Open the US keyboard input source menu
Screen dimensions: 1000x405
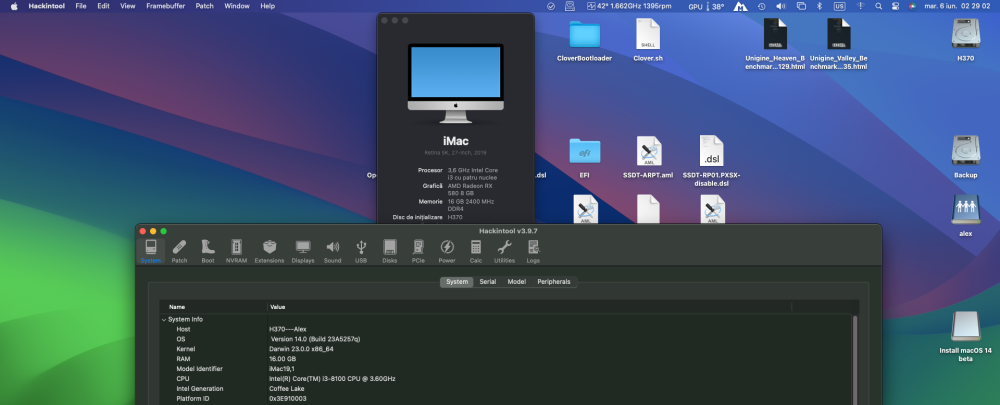(839, 6)
